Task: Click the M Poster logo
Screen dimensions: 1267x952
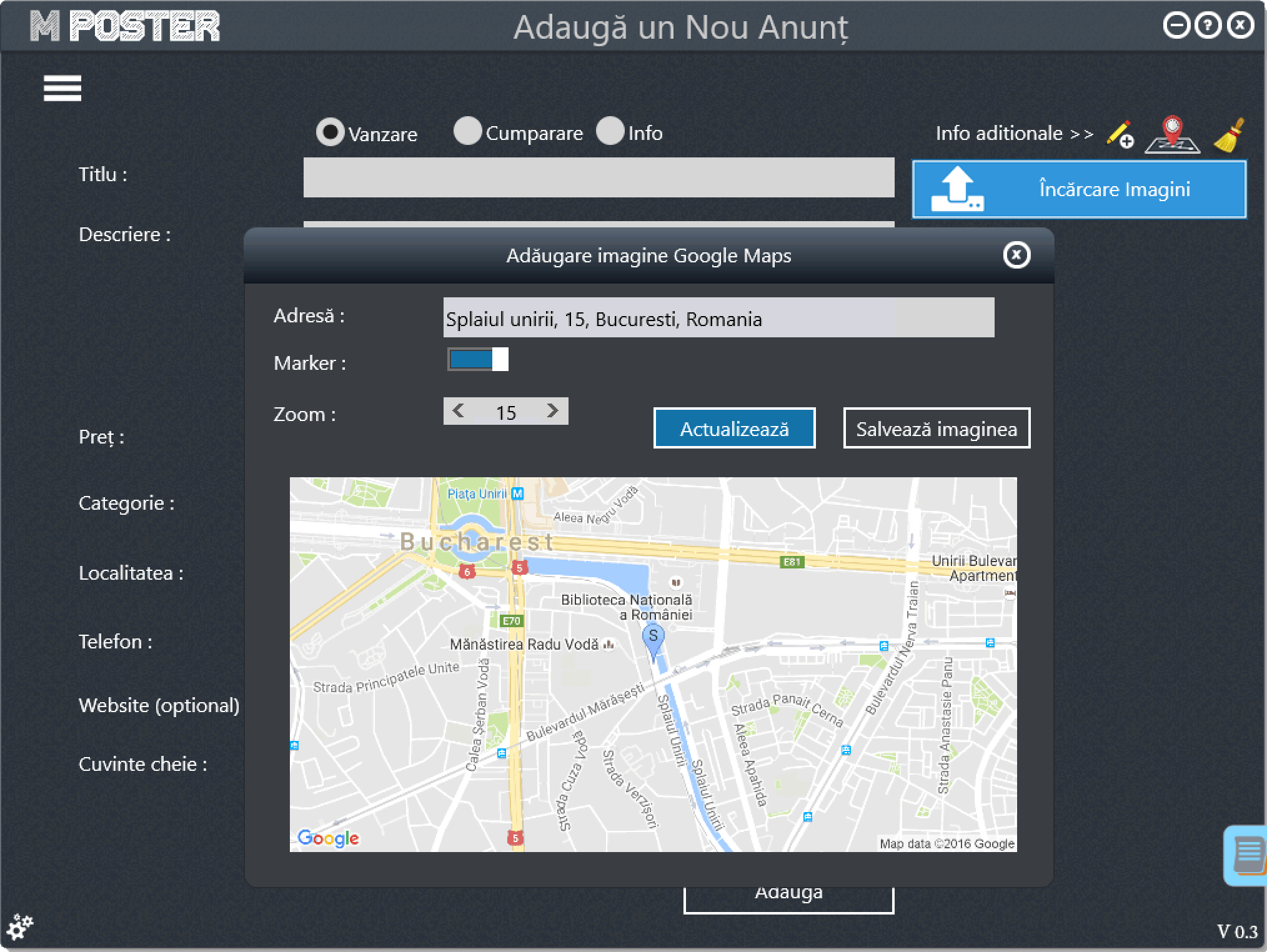Action: 125,26
